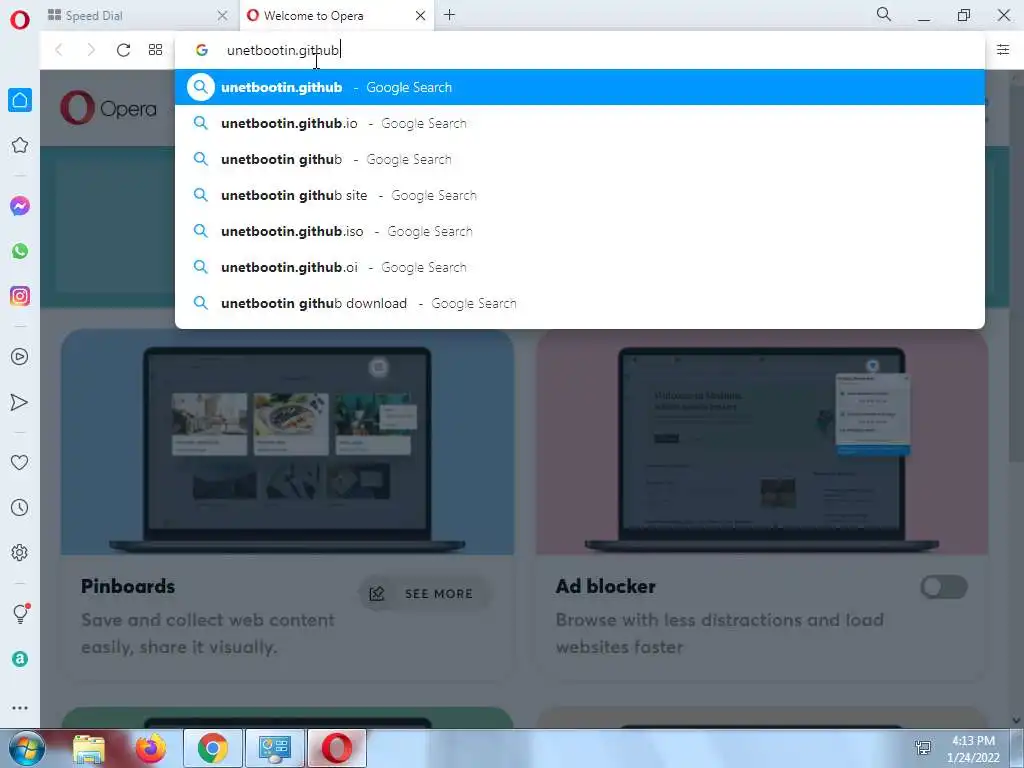This screenshot has height=768, width=1024.
Task: Click the Ad blocker laptop preview image
Action: [x=761, y=443]
